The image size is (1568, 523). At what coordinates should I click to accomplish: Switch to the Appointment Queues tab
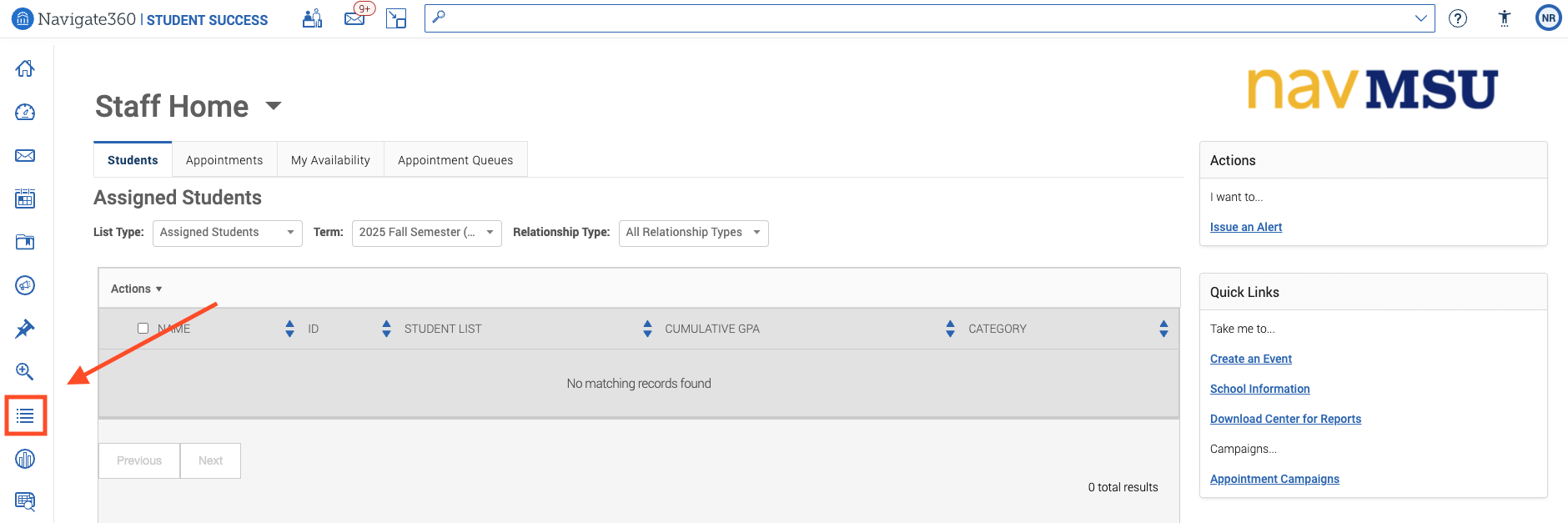pos(455,160)
